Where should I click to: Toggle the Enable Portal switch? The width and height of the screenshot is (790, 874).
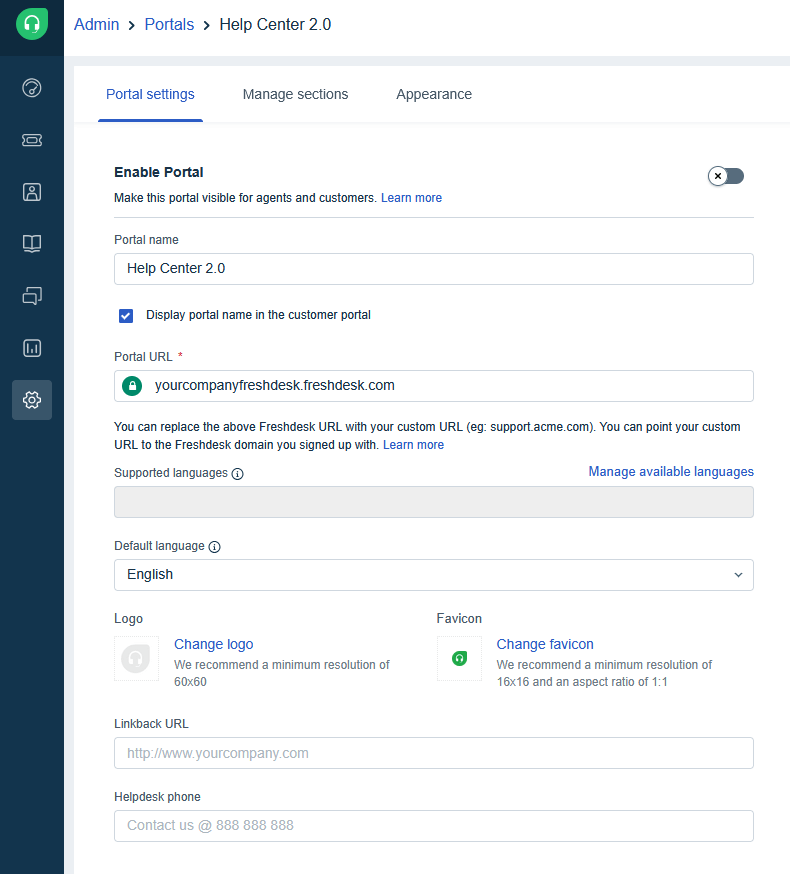click(x=726, y=176)
